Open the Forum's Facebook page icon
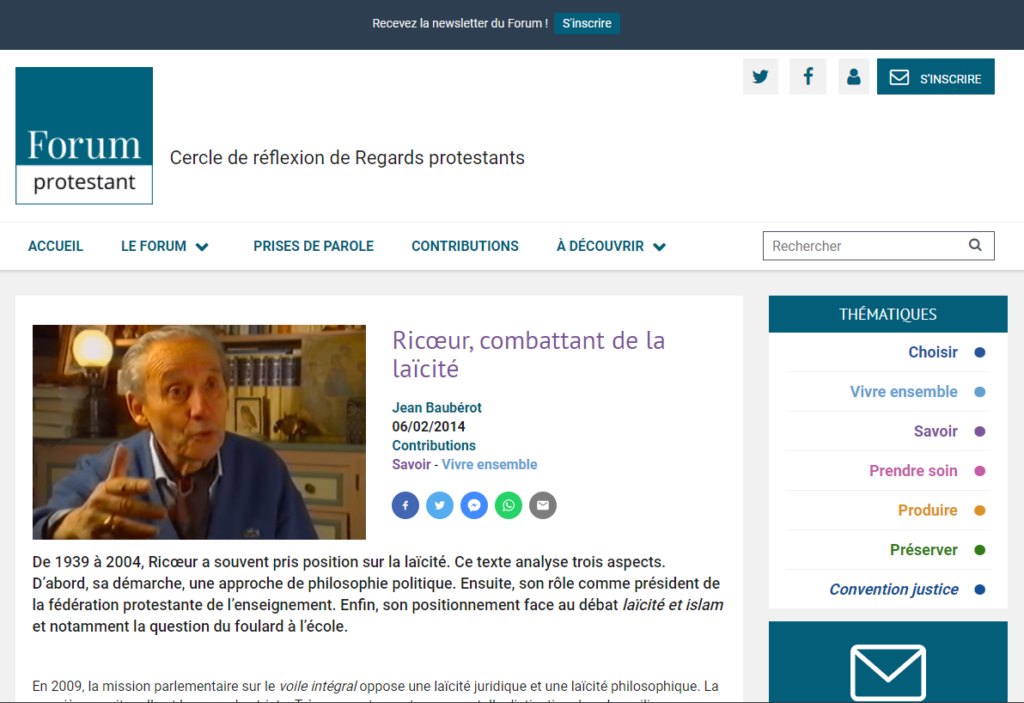The image size is (1024, 703). tap(808, 77)
